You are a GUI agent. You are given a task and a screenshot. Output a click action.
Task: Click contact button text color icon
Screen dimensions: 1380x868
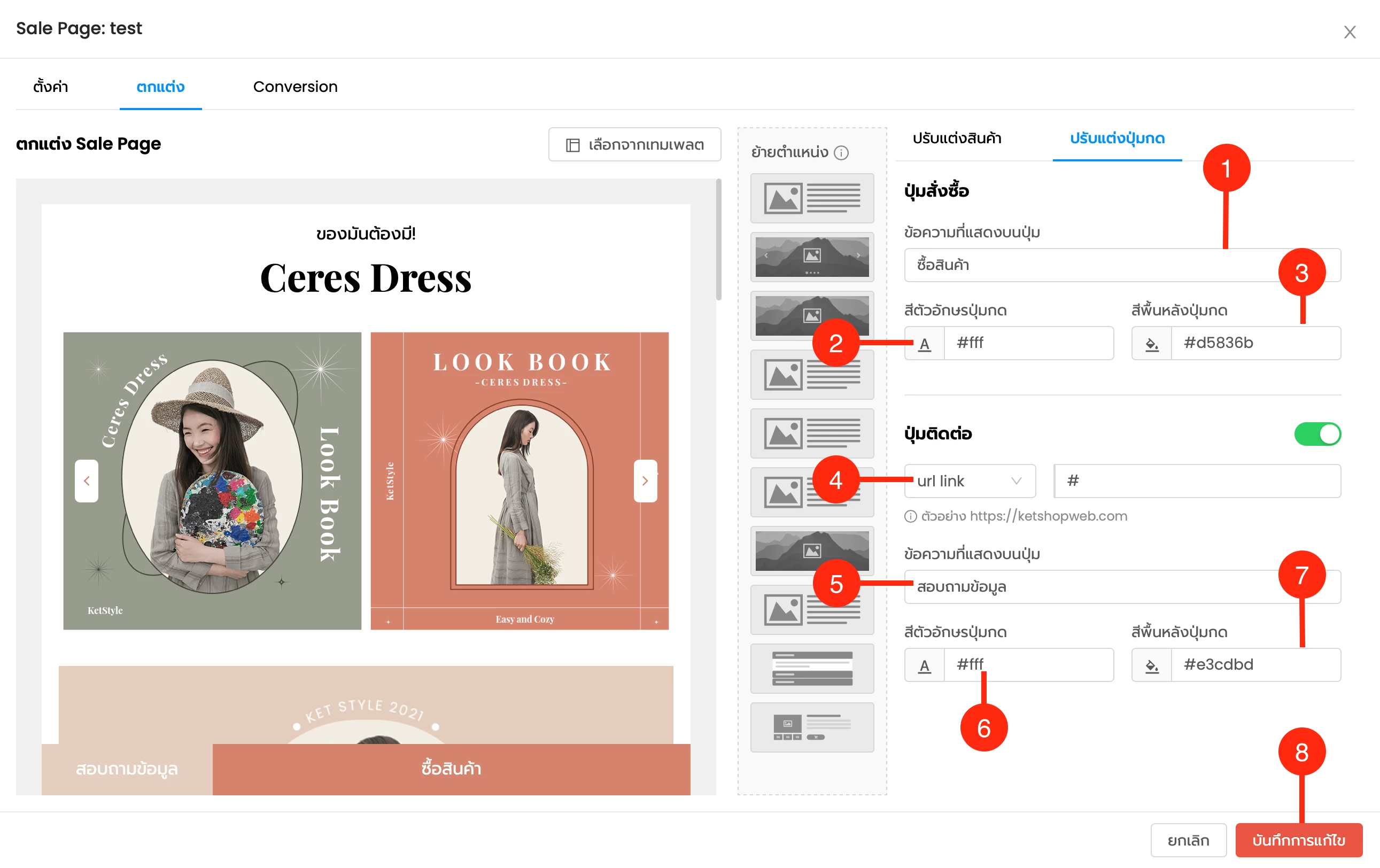pos(924,664)
